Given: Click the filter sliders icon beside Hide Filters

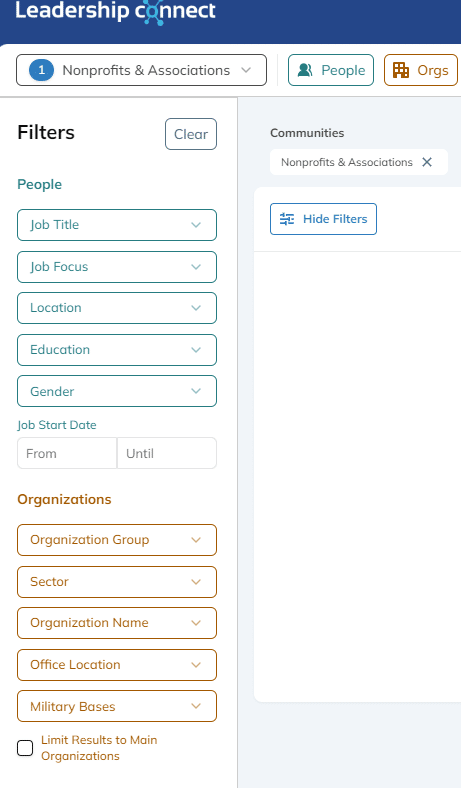Looking at the screenshot, I should 287,219.
